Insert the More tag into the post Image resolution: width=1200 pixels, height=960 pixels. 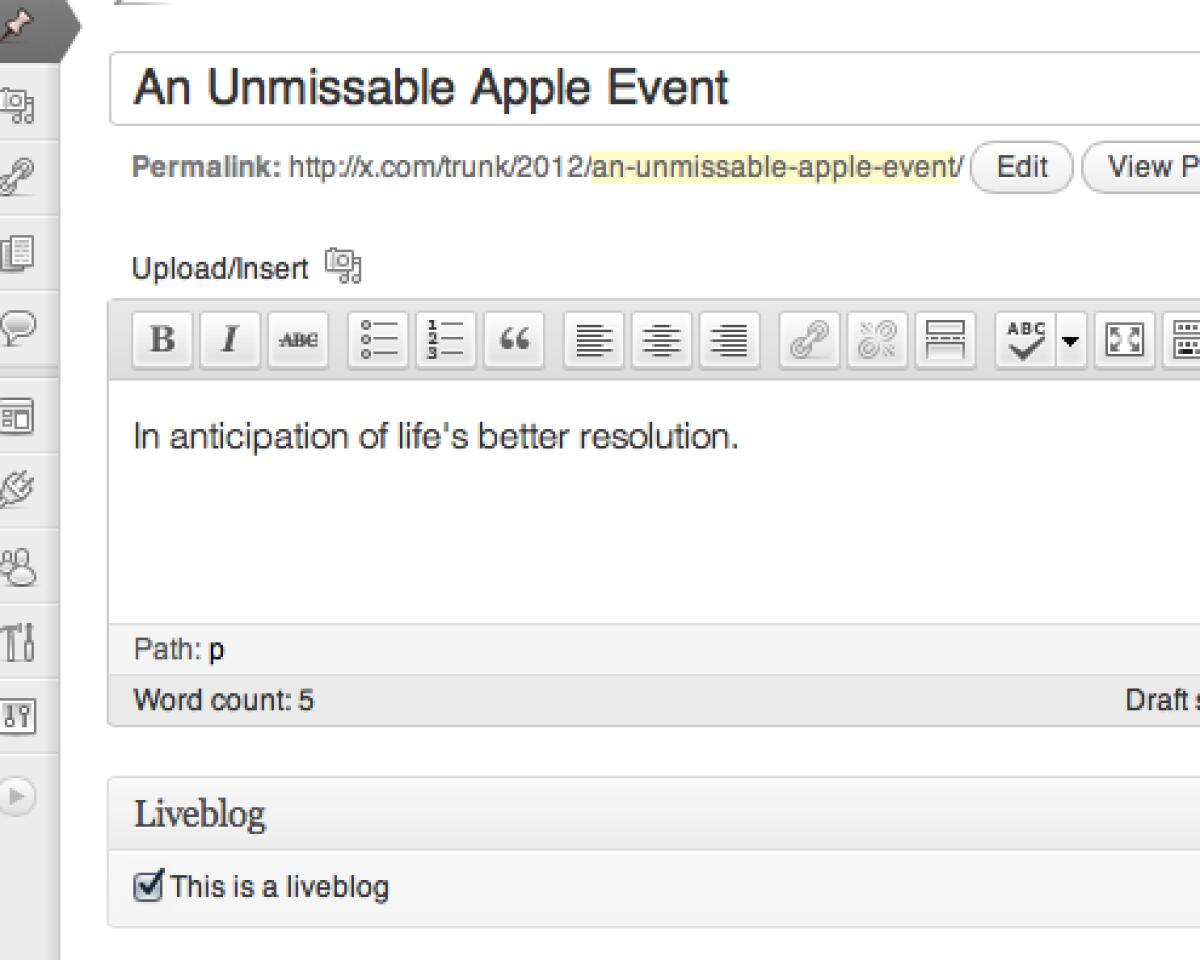pos(944,340)
